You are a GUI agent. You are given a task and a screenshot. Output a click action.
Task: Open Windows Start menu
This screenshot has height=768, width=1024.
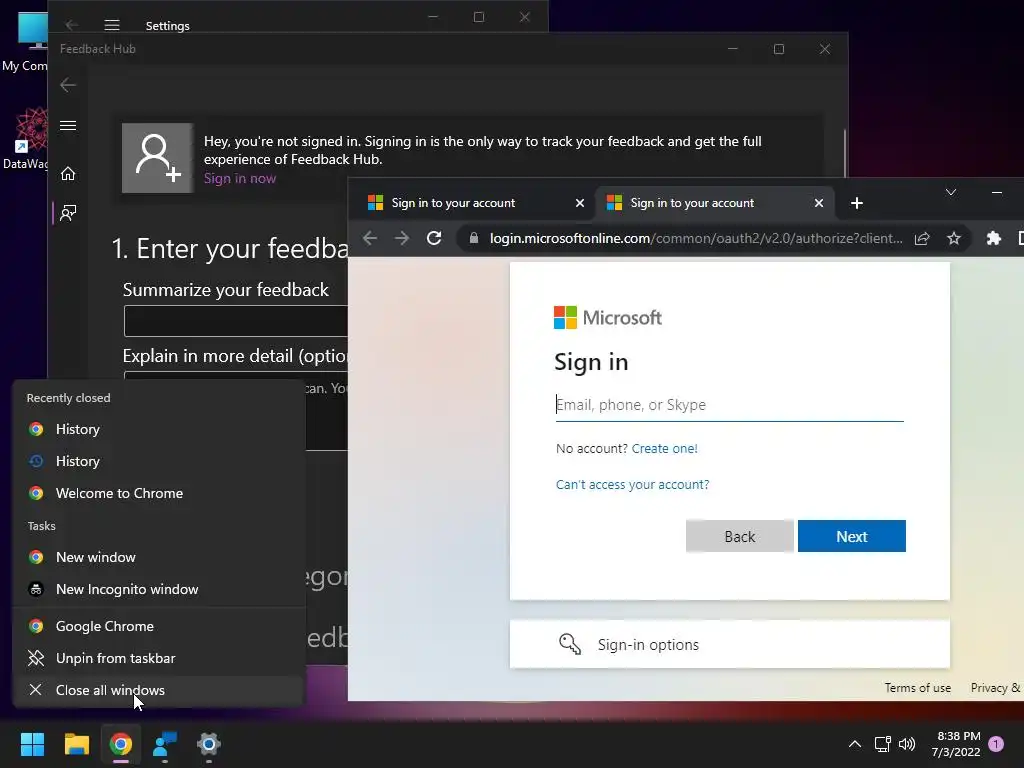pyautogui.click(x=32, y=744)
